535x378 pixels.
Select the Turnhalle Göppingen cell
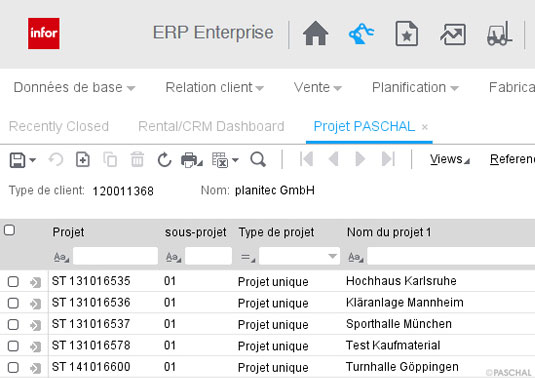(402, 367)
